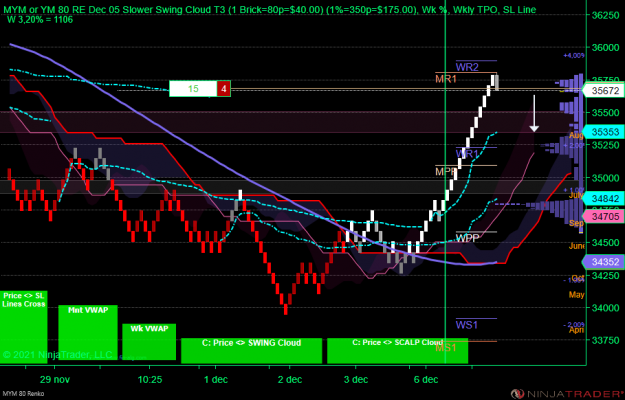
Task: Click the white box showing 15
Action: pyautogui.click(x=193, y=88)
